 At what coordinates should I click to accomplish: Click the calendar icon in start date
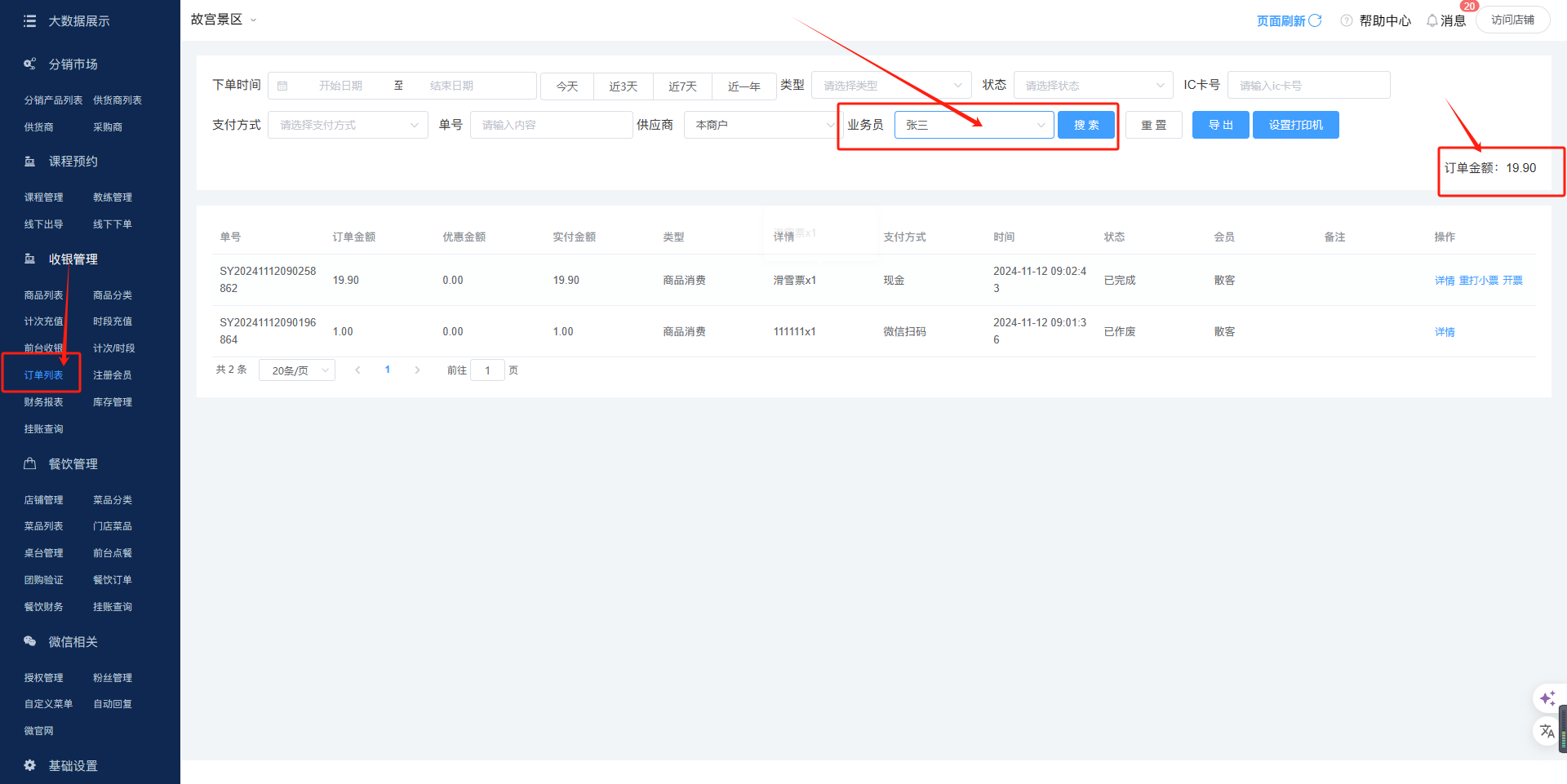pyautogui.click(x=282, y=86)
